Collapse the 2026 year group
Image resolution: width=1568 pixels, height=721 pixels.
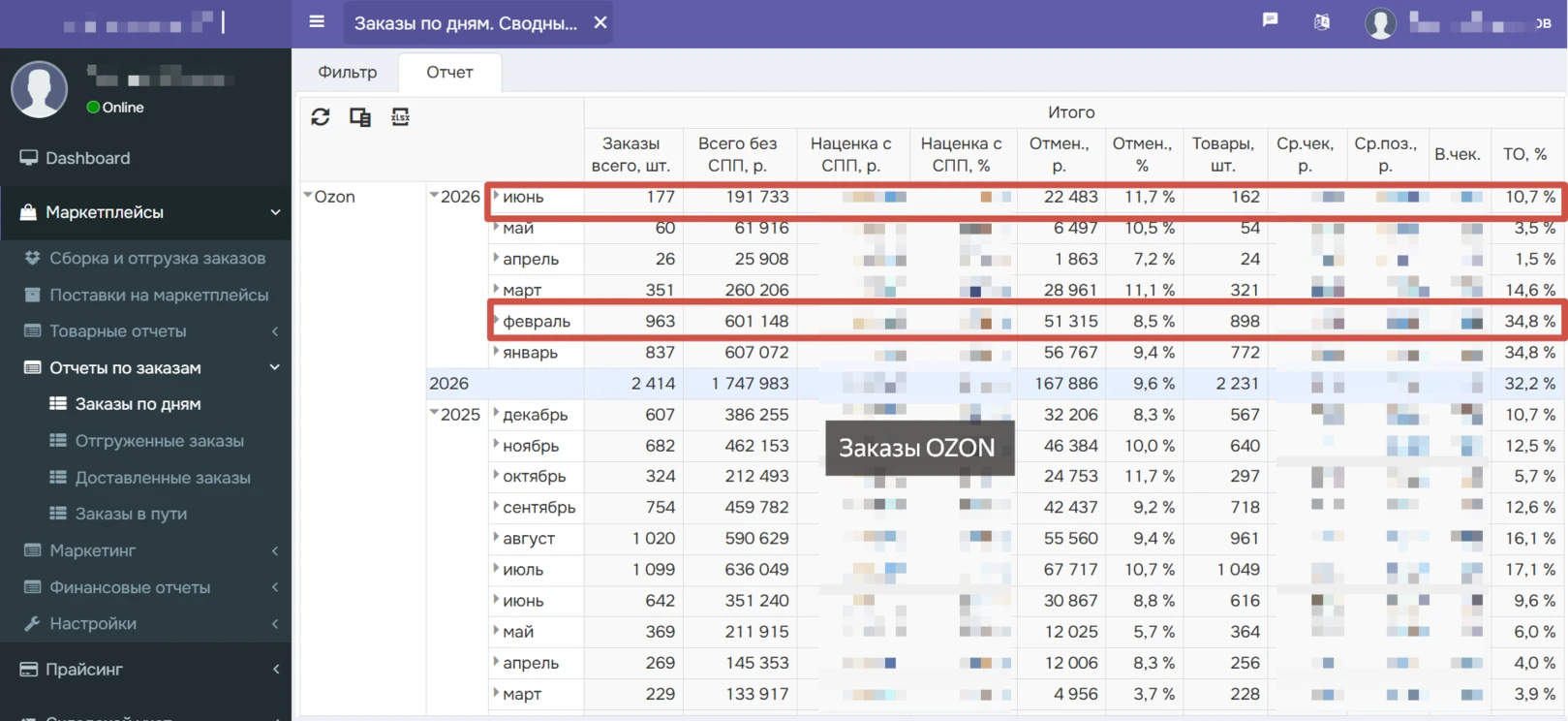click(434, 196)
